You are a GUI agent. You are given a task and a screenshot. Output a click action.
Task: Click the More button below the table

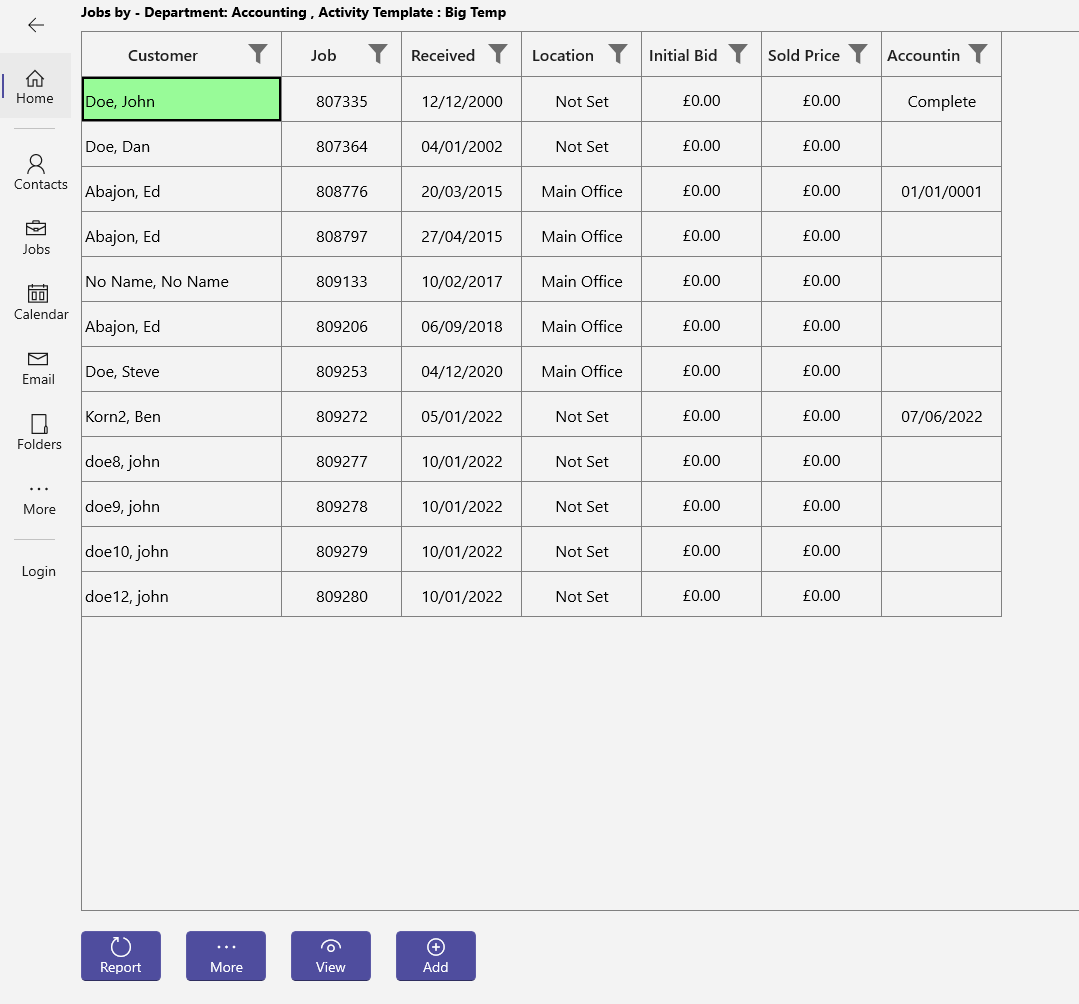[226, 956]
